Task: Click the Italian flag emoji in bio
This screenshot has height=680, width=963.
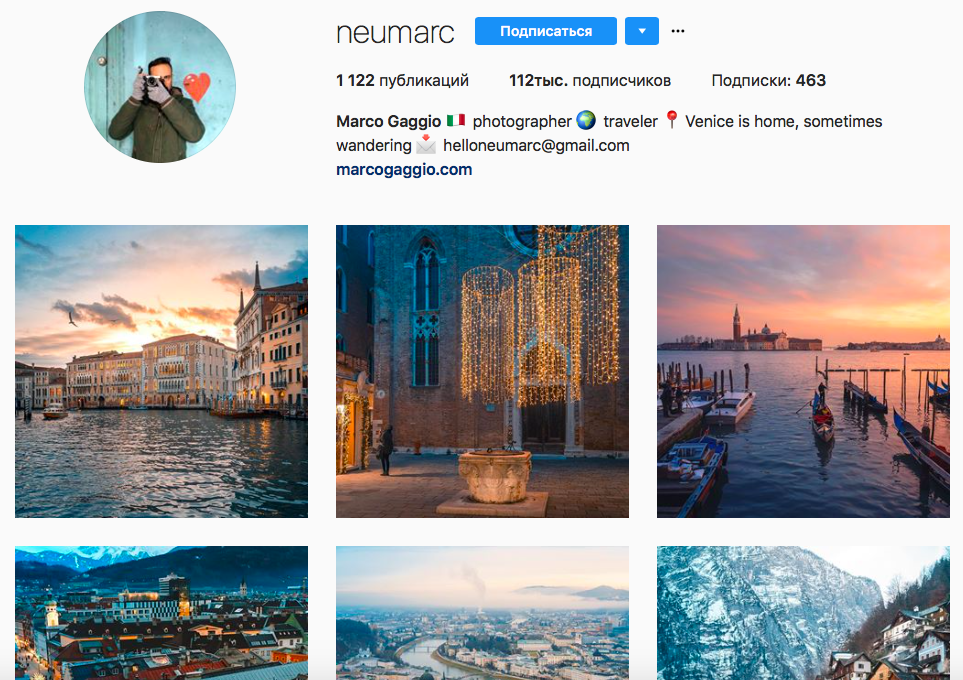Action: click(x=456, y=121)
